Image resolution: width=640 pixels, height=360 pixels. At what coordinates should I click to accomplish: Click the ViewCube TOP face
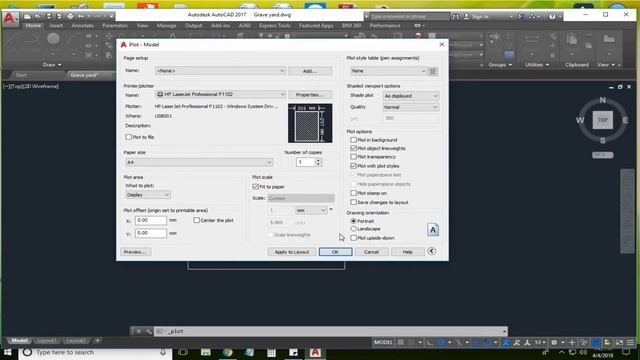pyautogui.click(x=602, y=120)
